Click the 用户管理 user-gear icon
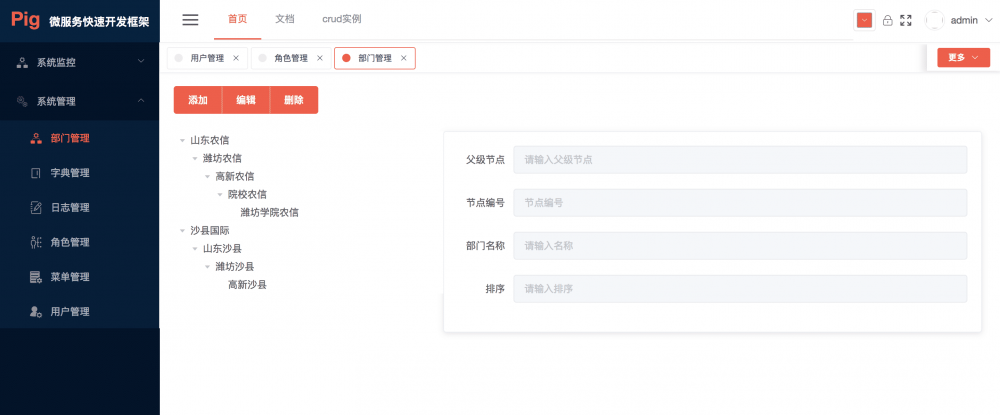Screen dimensions: 1000x415 click(36, 312)
